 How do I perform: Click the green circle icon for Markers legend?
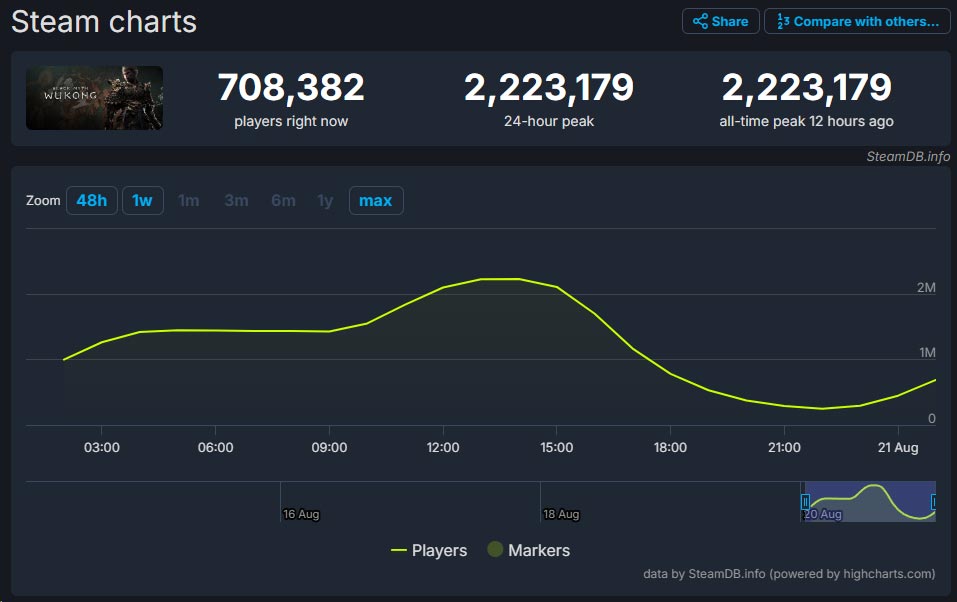pos(494,550)
